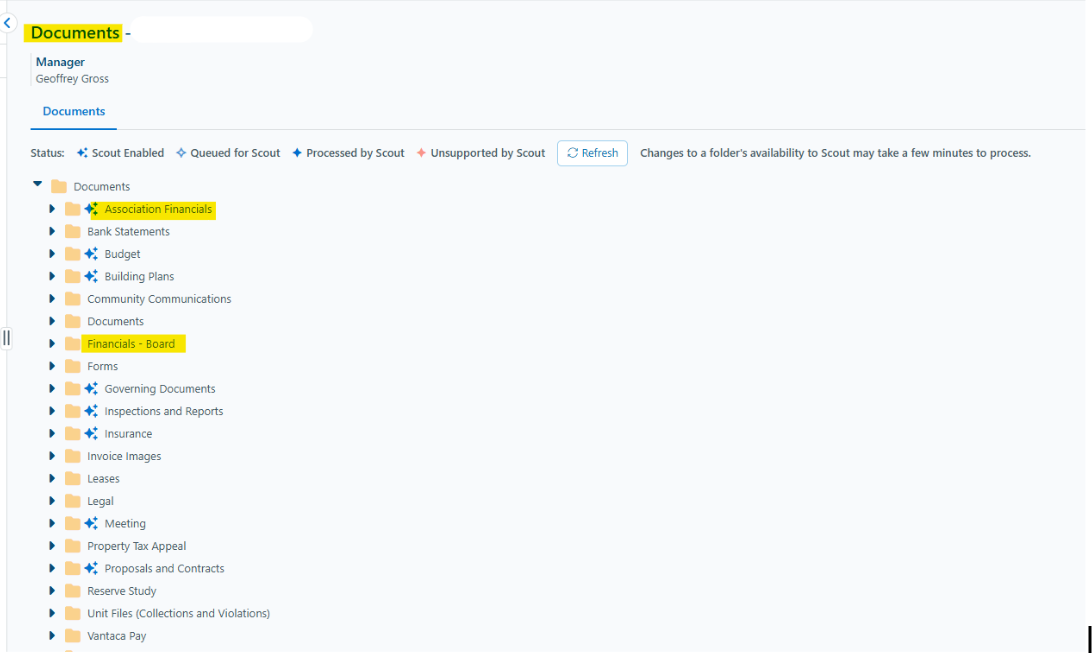Click the root Documents folder icon
1092x653 pixels.
(x=58, y=187)
